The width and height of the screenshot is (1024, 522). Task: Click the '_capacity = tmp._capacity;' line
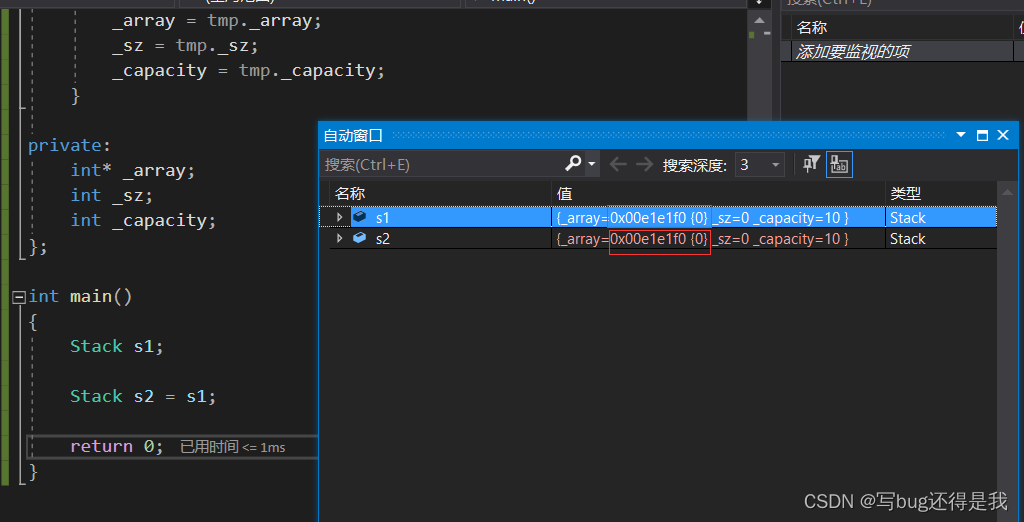(x=248, y=71)
